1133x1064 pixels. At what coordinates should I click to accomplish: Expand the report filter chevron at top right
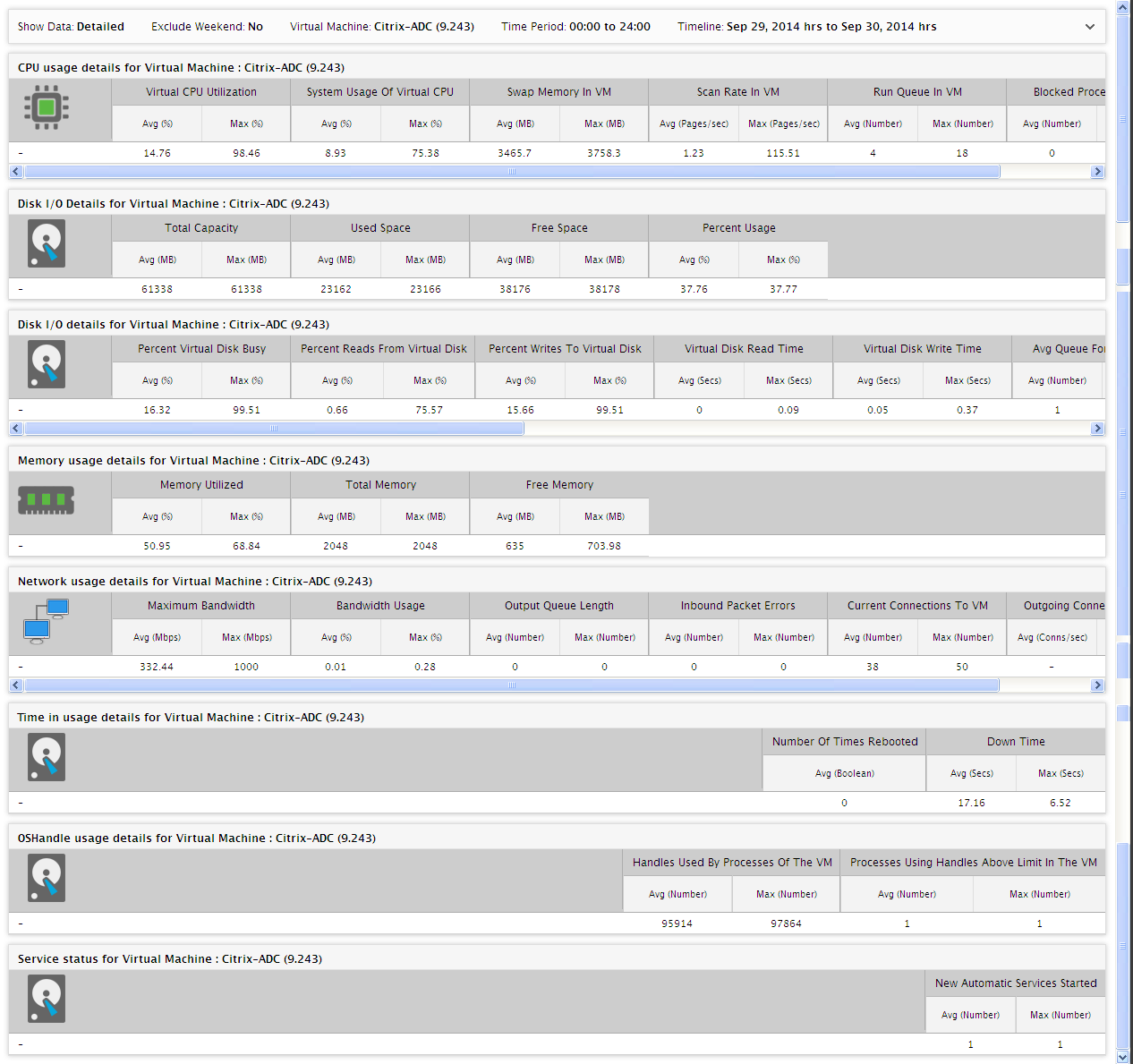(x=1089, y=27)
